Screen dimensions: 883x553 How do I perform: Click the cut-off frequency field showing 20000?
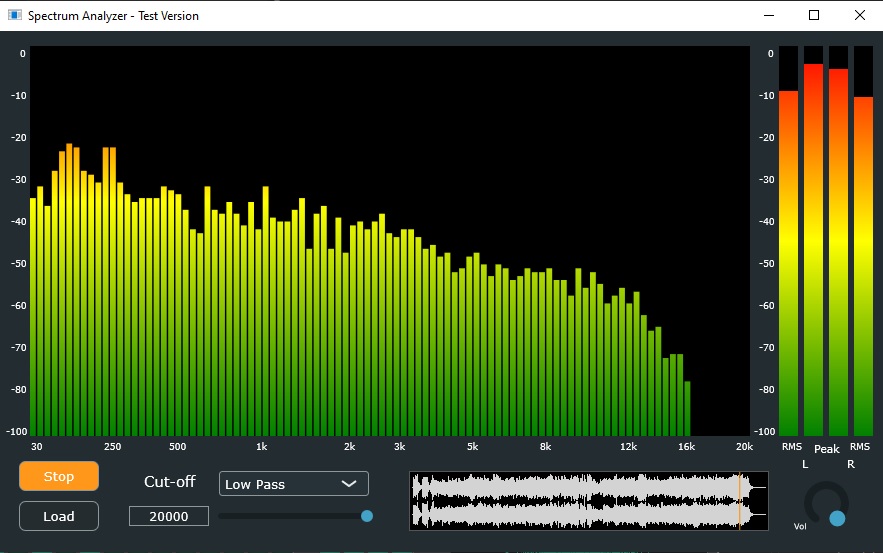click(169, 516)
